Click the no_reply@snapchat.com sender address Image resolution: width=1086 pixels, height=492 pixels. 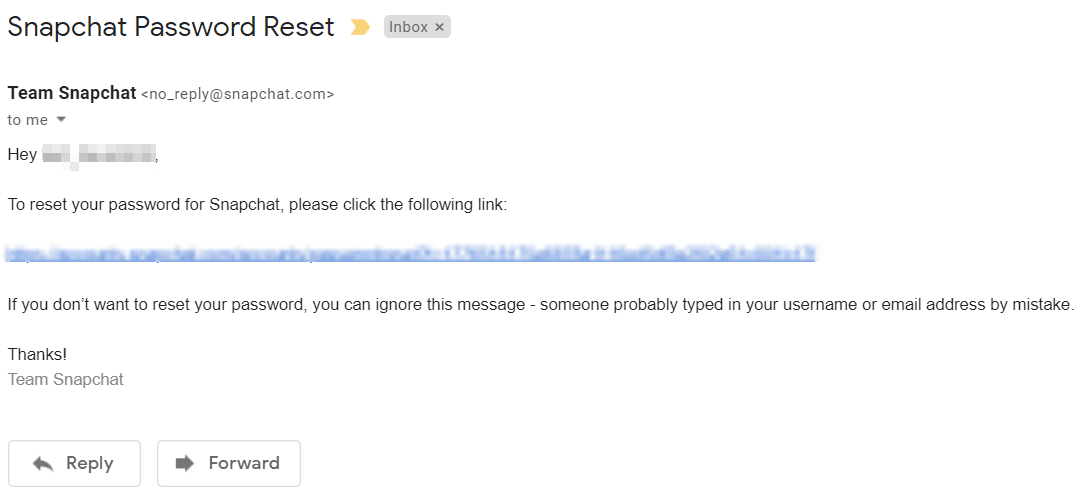238,94
